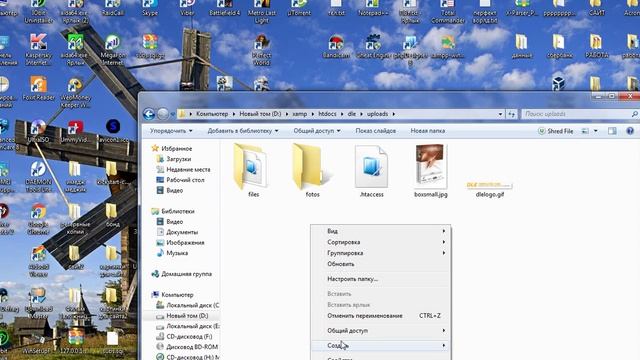
Task: Click the uTorrent desktop shortcut
Action: 299,8
